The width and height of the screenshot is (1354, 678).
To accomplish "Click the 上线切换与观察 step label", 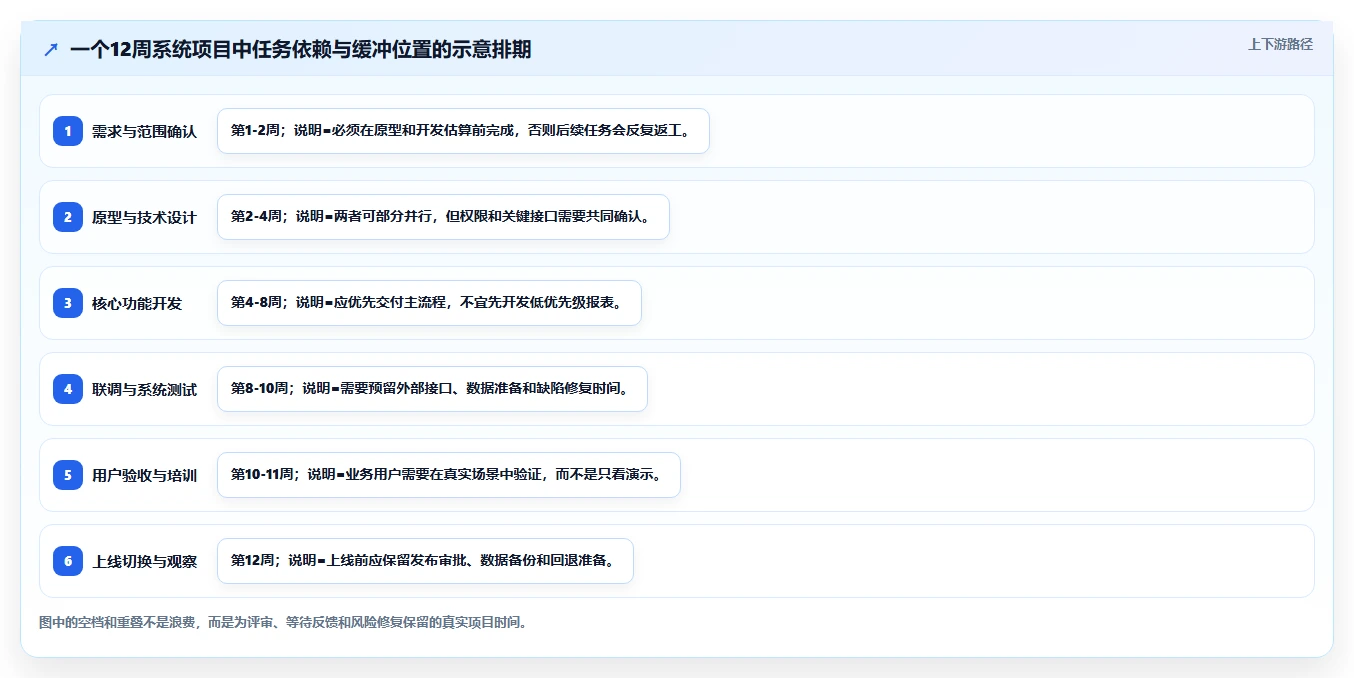I will click(144, 561).
